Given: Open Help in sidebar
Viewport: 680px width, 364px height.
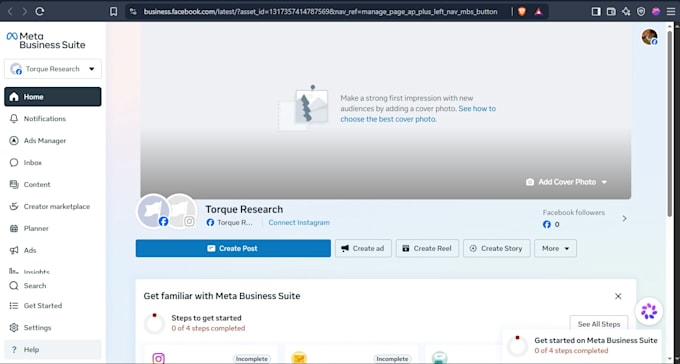Looking at the screenshot, I should [x=53, y=349].
